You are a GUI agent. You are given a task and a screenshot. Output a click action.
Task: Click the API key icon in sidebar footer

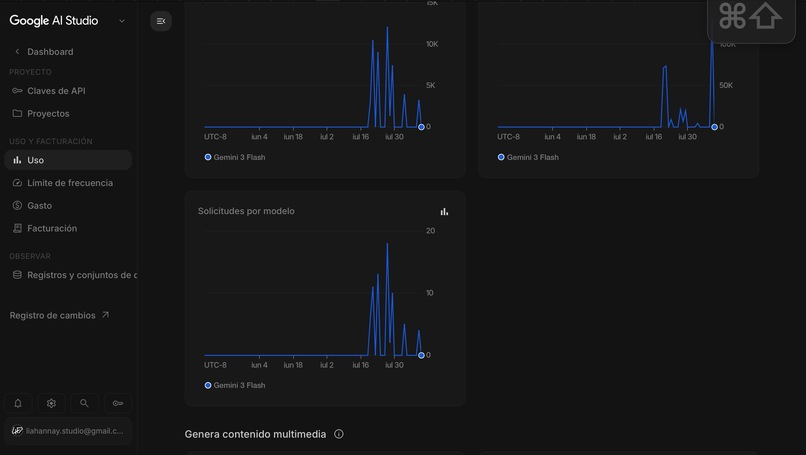pos(118,403)
